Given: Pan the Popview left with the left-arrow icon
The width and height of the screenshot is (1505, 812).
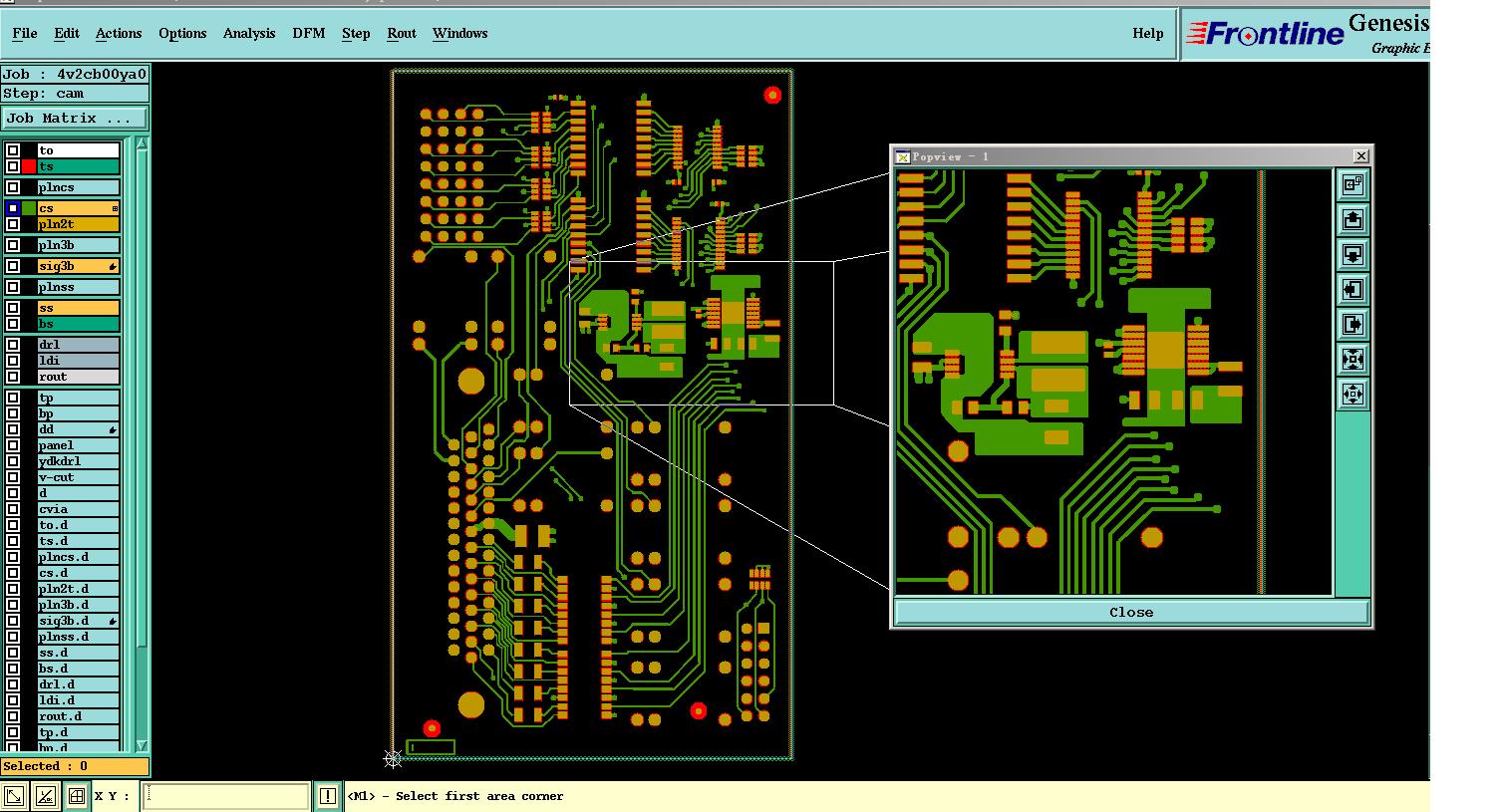Looking at the screenshot, I should click(x=1353, y=289).
